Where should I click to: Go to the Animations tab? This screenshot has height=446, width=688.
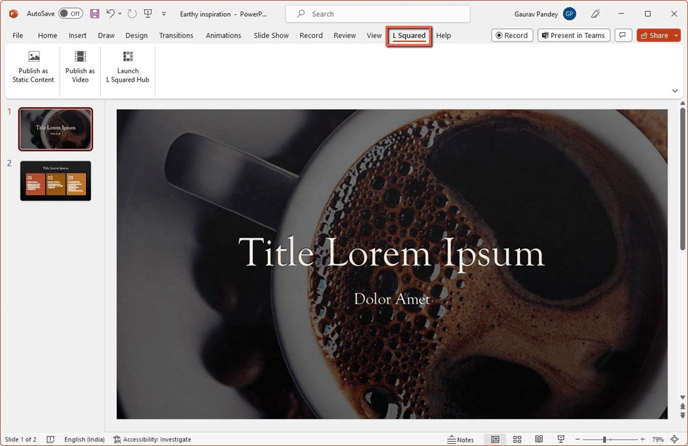coord(223,36)
